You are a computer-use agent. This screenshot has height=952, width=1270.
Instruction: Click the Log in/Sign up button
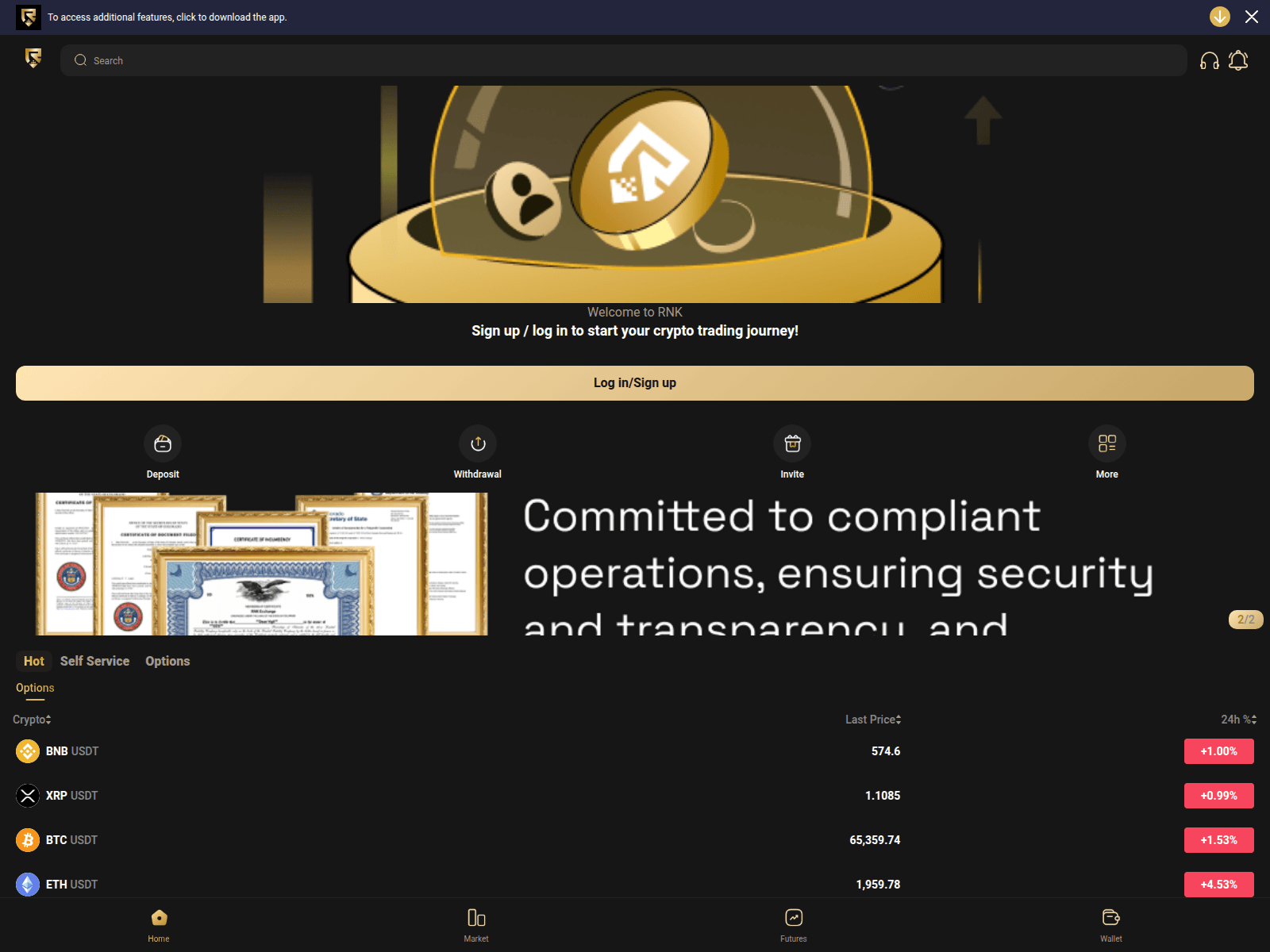click(635, 383)
